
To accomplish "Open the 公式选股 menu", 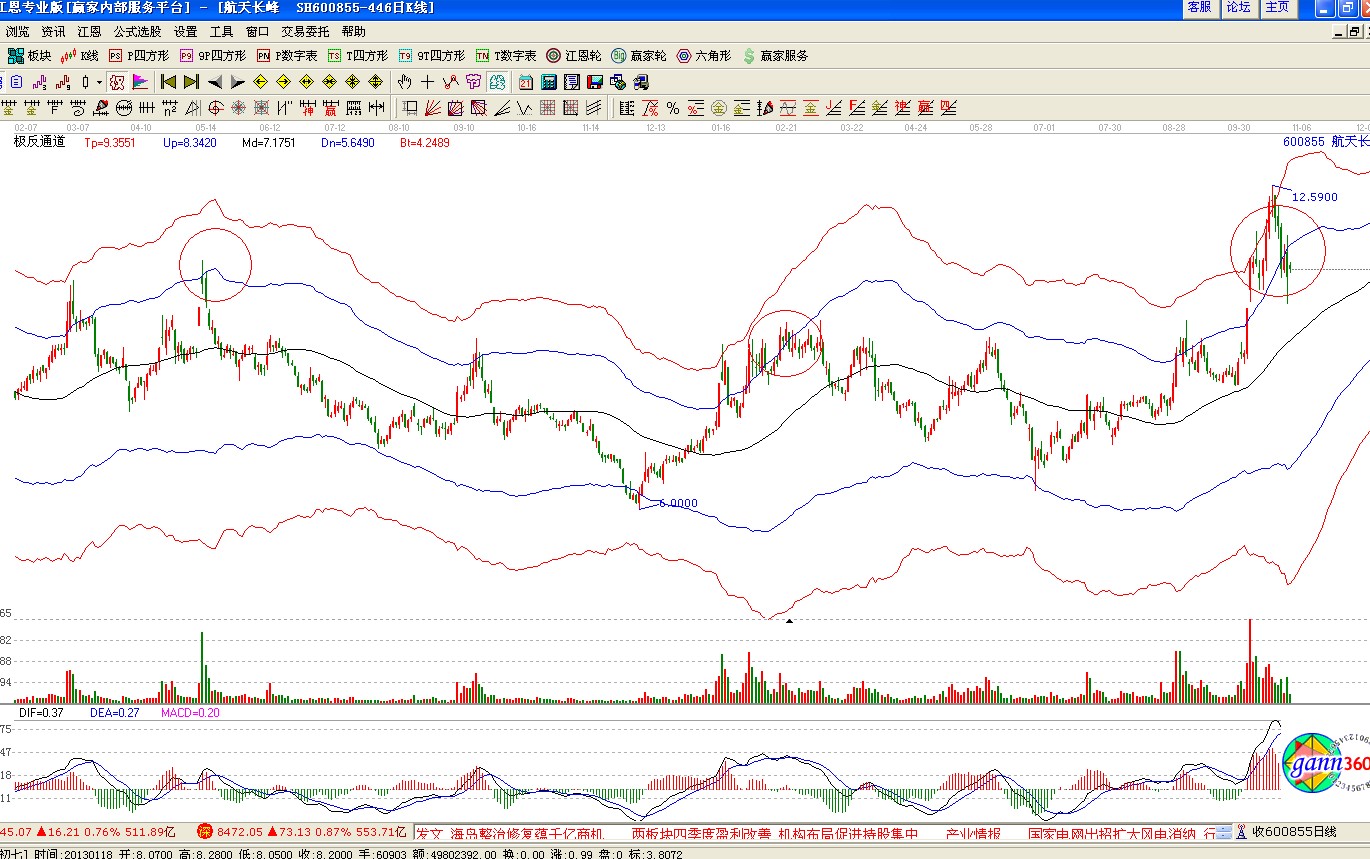I will point(137,32).
